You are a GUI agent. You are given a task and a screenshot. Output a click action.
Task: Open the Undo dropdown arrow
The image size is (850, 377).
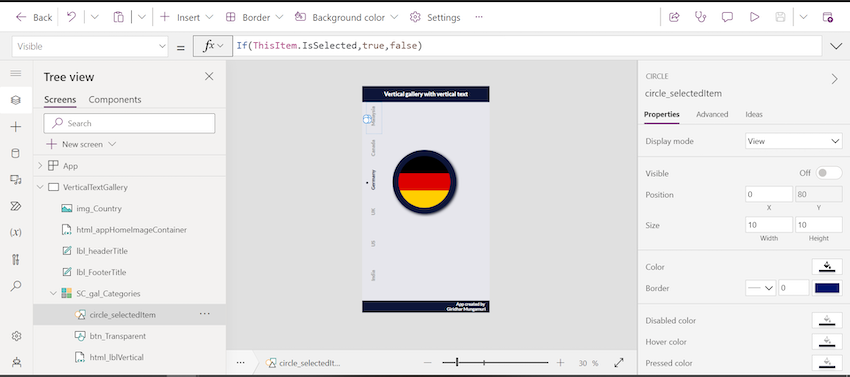[x=95, y=17]
